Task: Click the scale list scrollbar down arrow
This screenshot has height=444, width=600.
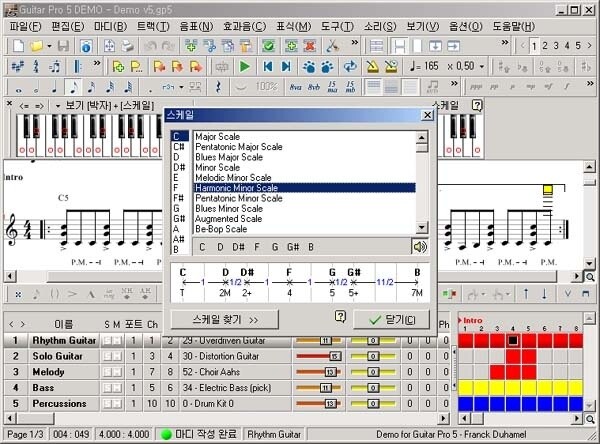Action: pos(421,228)
